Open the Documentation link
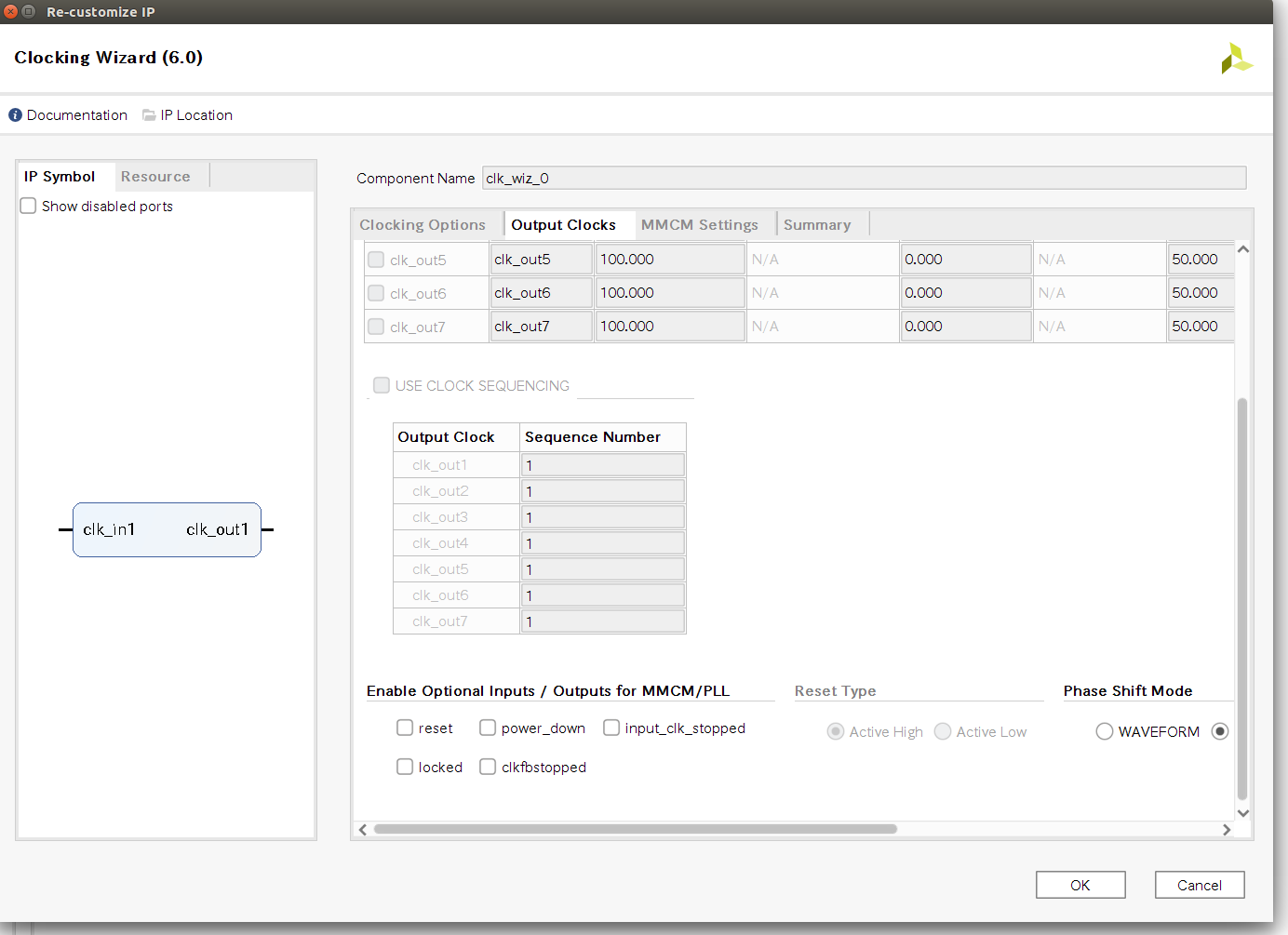 pos(77,115)
